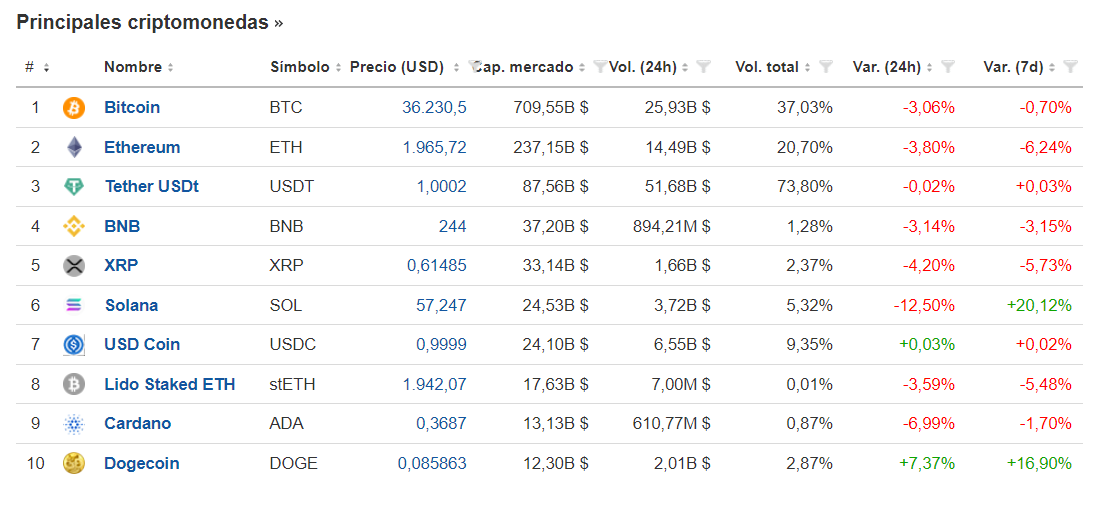Click the XRP logo icon
1102x508 pixels.
tap(74, 266)
